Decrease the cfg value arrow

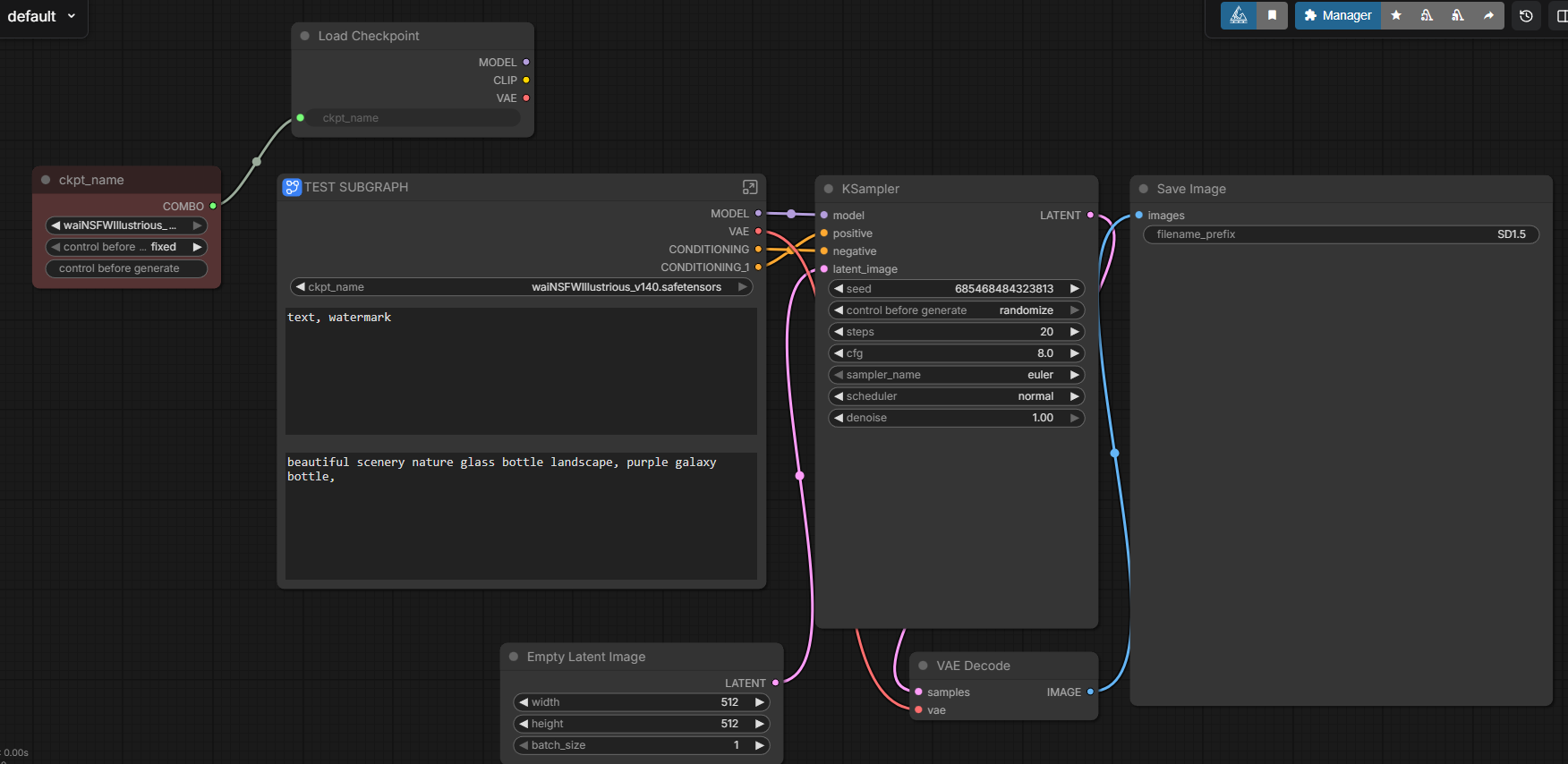839,353
